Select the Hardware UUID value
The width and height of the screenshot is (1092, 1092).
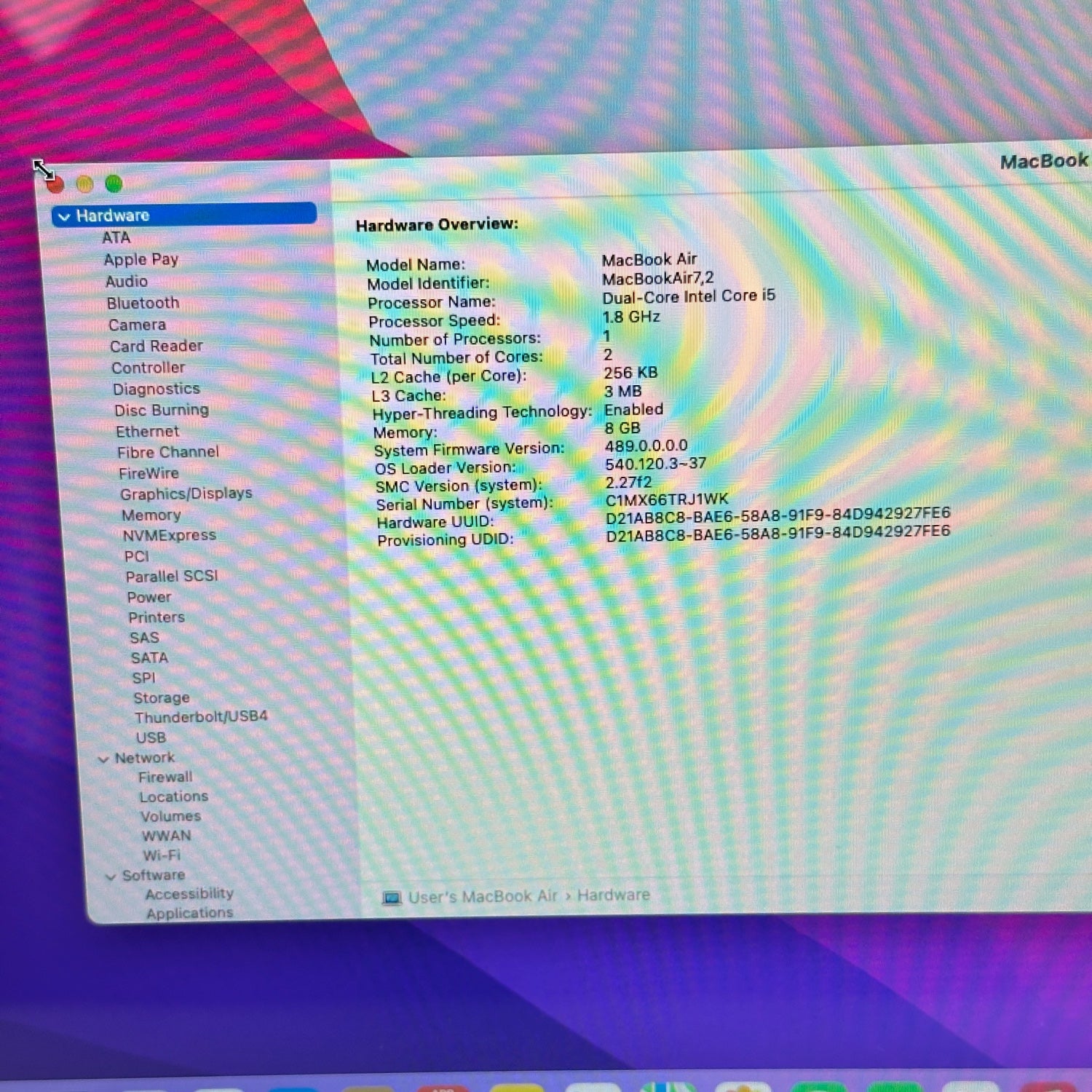778,515
